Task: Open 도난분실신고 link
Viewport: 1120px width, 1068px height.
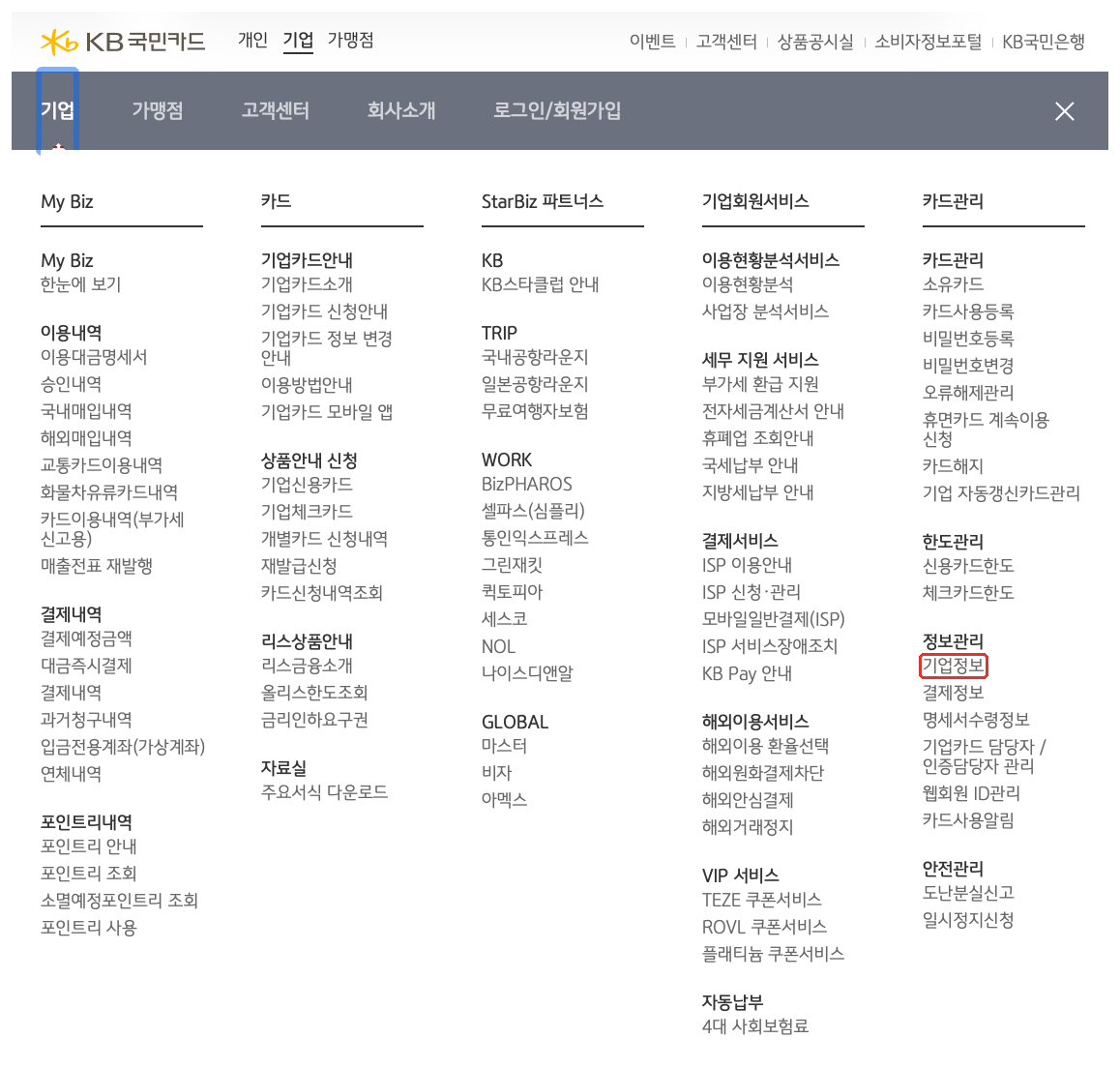Action: pyautogui.click(x=968, y=893)
